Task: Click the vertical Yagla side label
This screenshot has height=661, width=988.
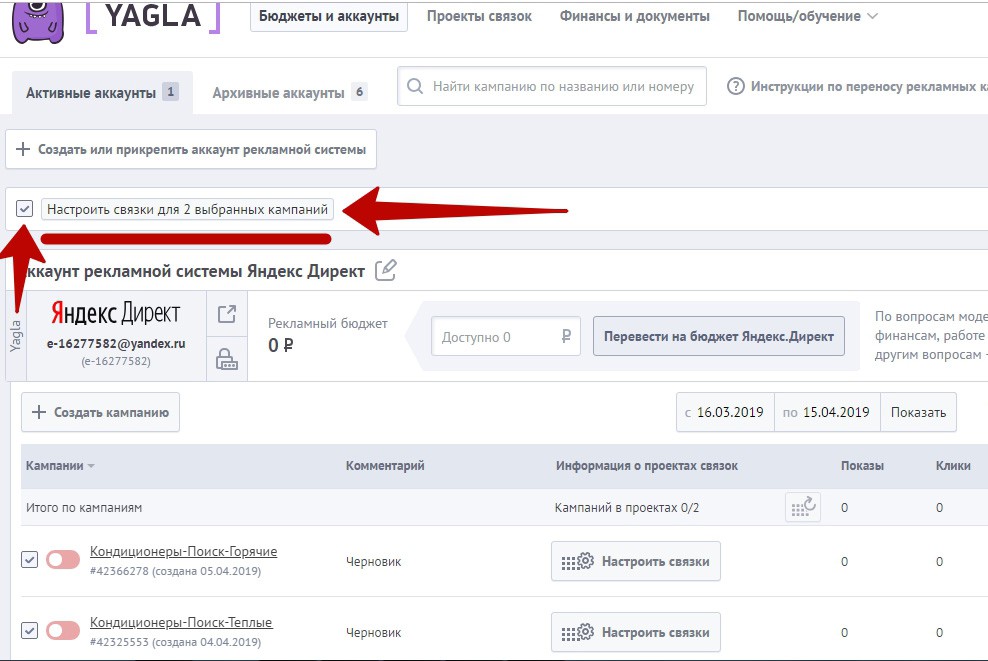Action: tap(16, 336)
